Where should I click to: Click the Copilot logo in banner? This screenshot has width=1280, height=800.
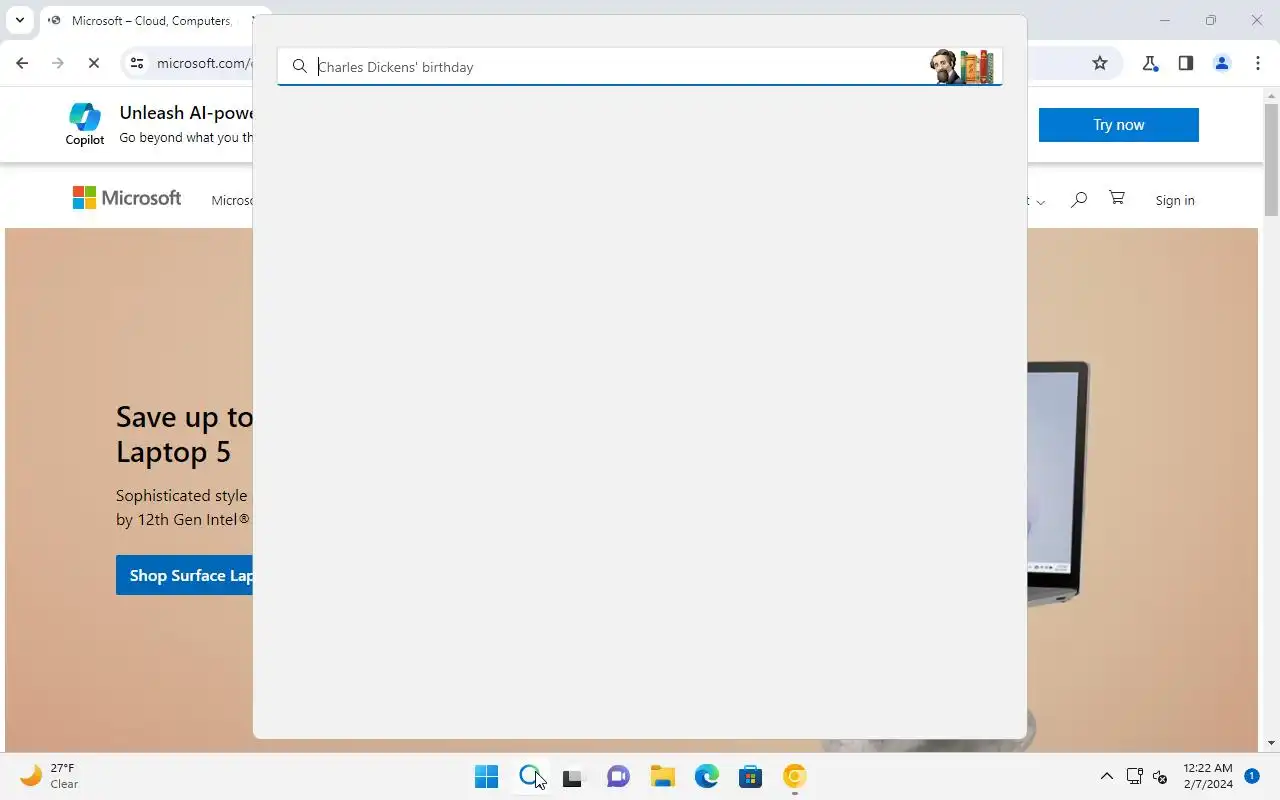tap(85, 124)
